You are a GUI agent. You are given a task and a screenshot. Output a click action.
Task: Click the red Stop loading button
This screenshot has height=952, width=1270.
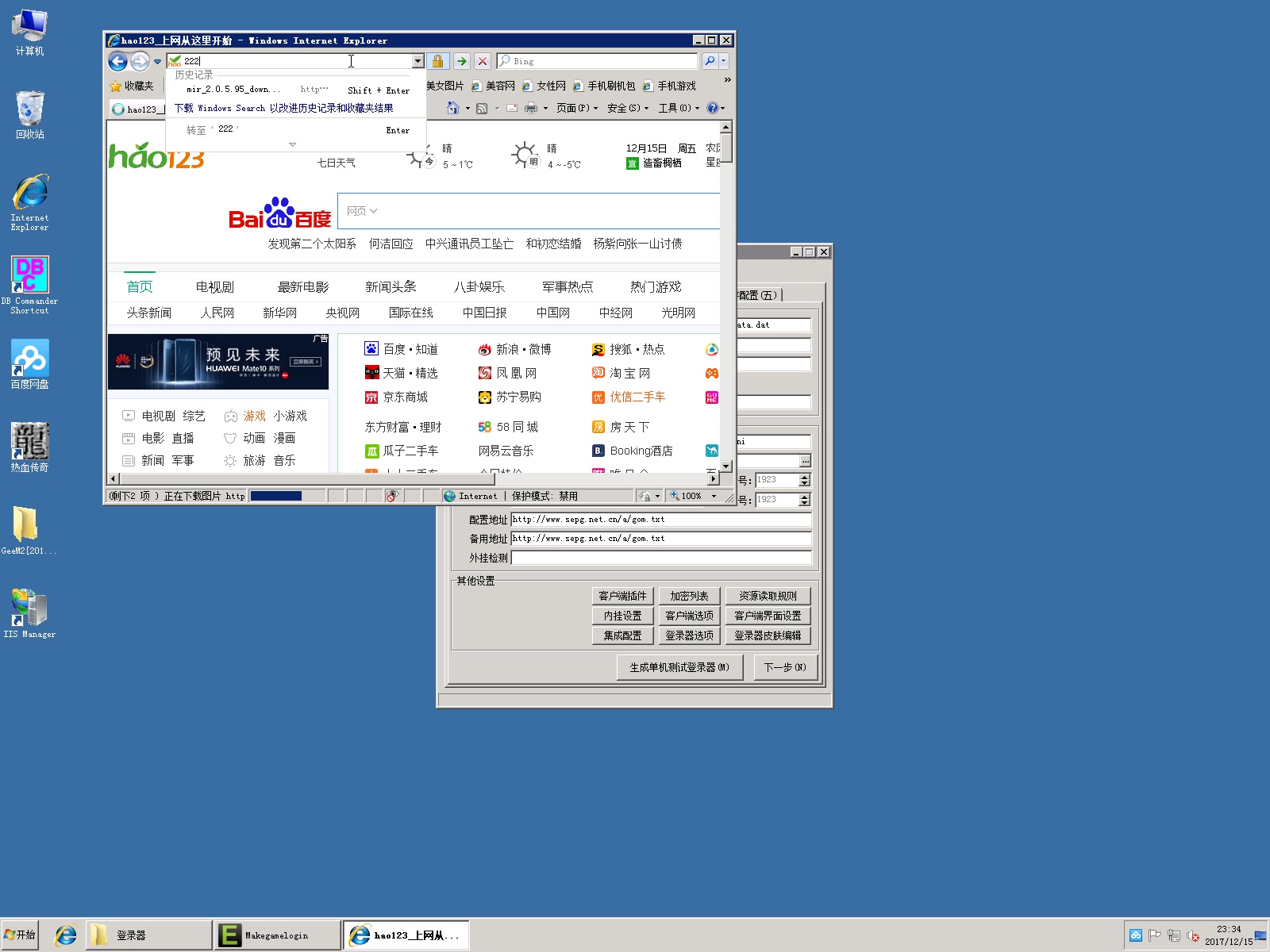[483, 61]
